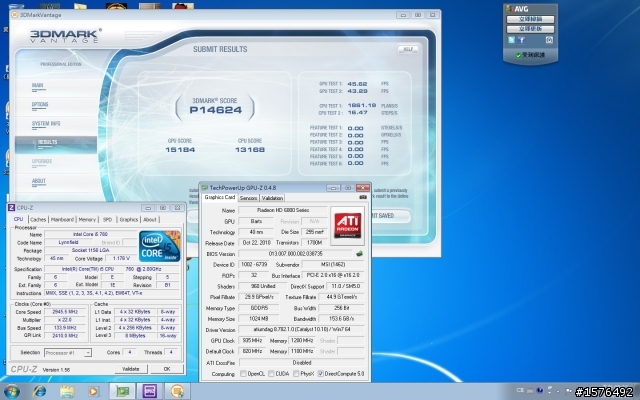Click the GPU-Z Name field Radeon HD 6800 Series
The image size is (640, 400).
[x=283, y=210]
